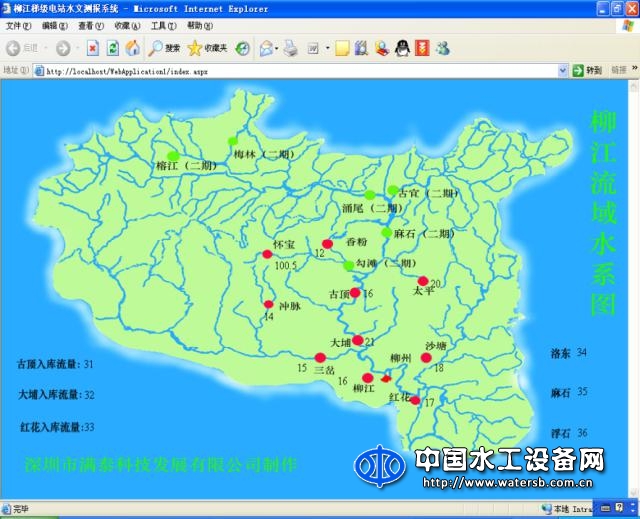Click the help question mark tray icon
Image resolution: width=640 pixels, height=519 pixels.
[x=619, y=507]
